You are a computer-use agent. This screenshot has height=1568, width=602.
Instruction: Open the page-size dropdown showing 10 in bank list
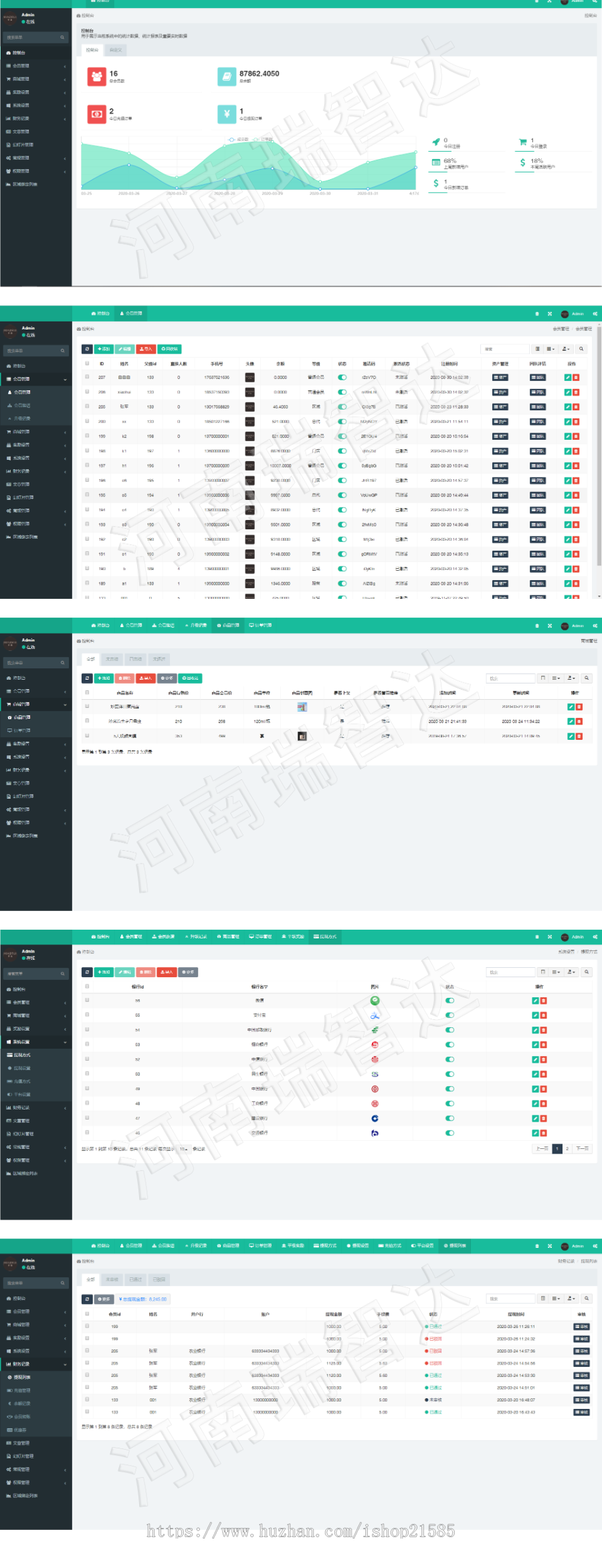[183, 1149]
